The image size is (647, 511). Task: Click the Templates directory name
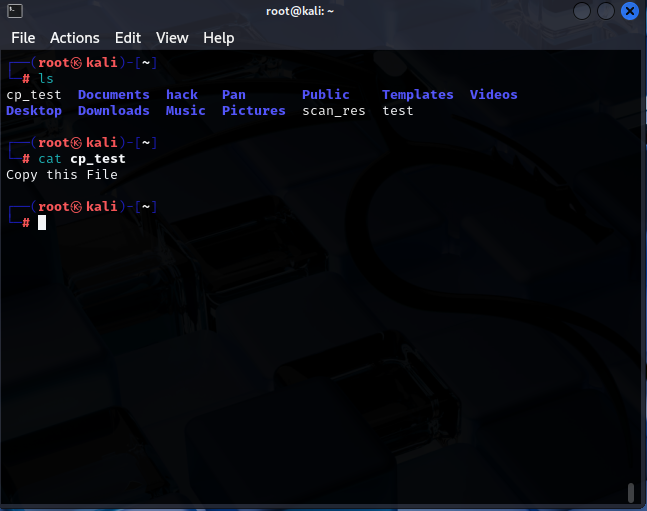tap(418, 95)
